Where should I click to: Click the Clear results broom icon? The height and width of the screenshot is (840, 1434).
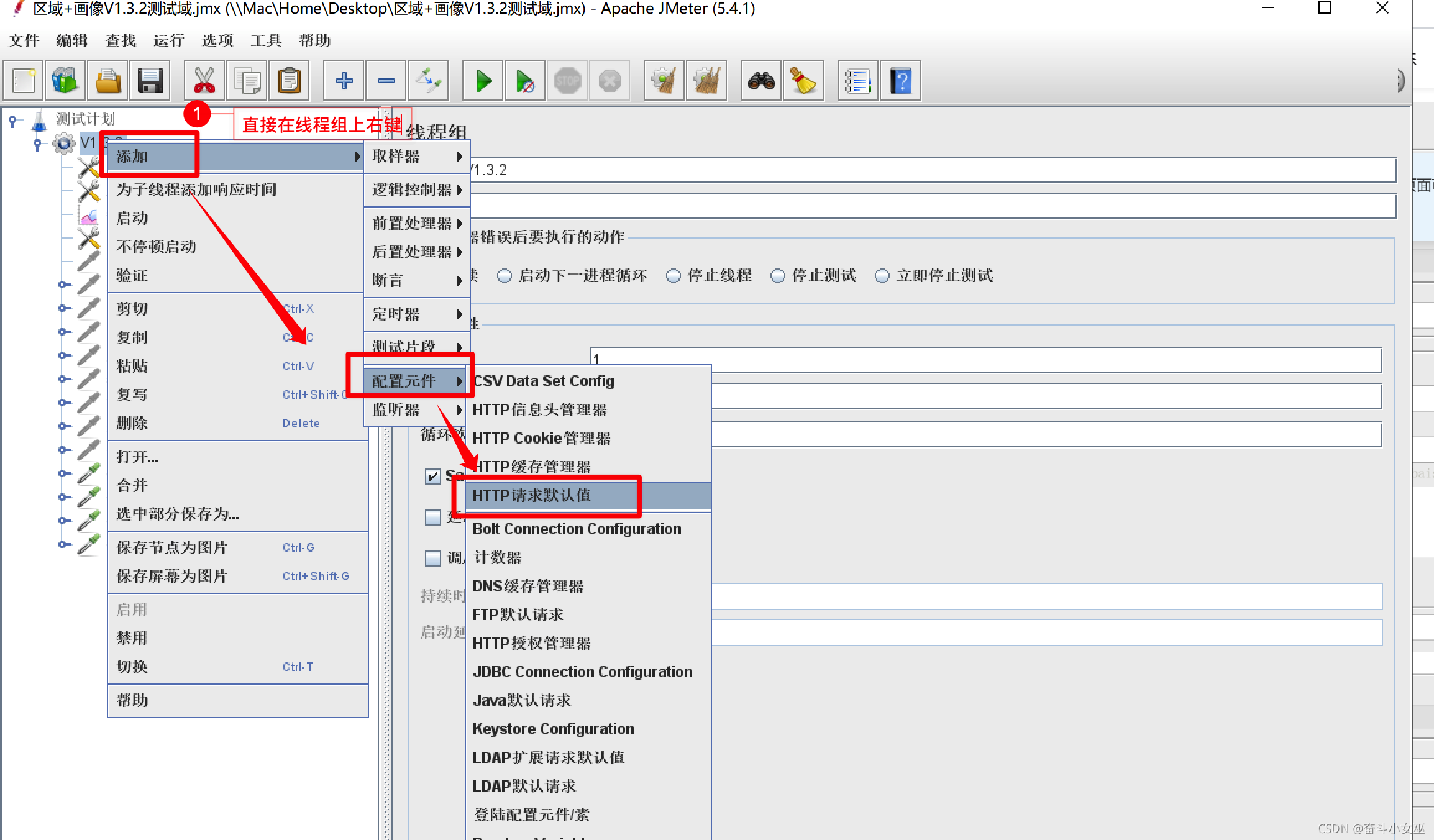(664, 81)
